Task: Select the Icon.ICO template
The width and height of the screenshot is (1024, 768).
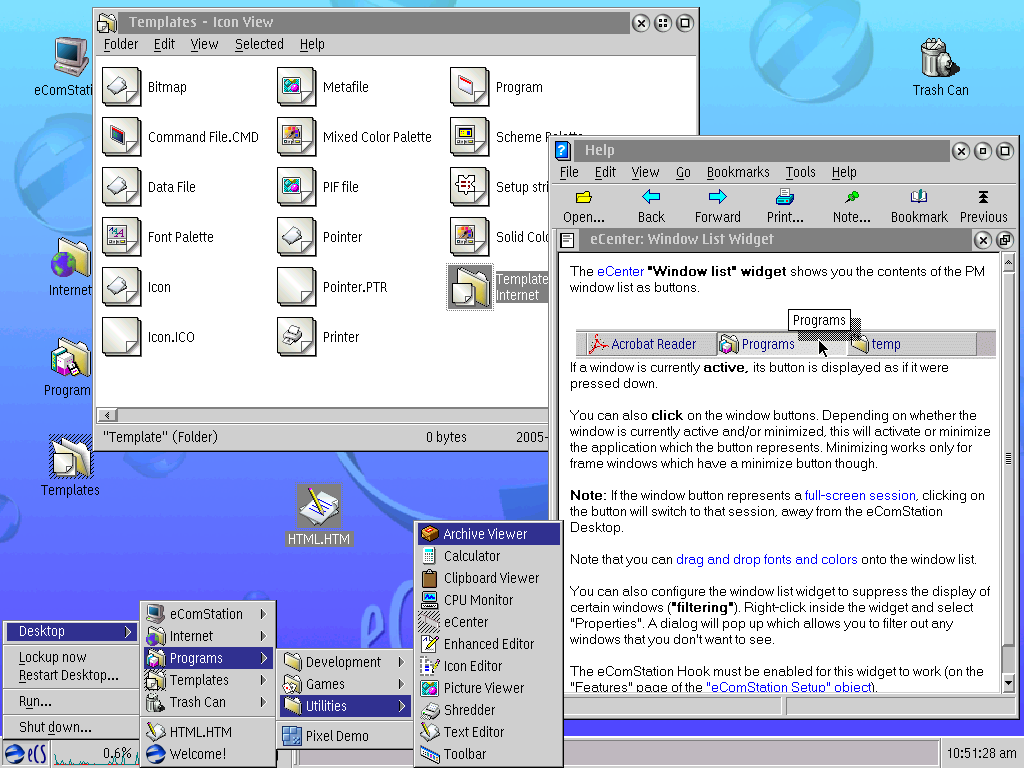Action: 121,337
